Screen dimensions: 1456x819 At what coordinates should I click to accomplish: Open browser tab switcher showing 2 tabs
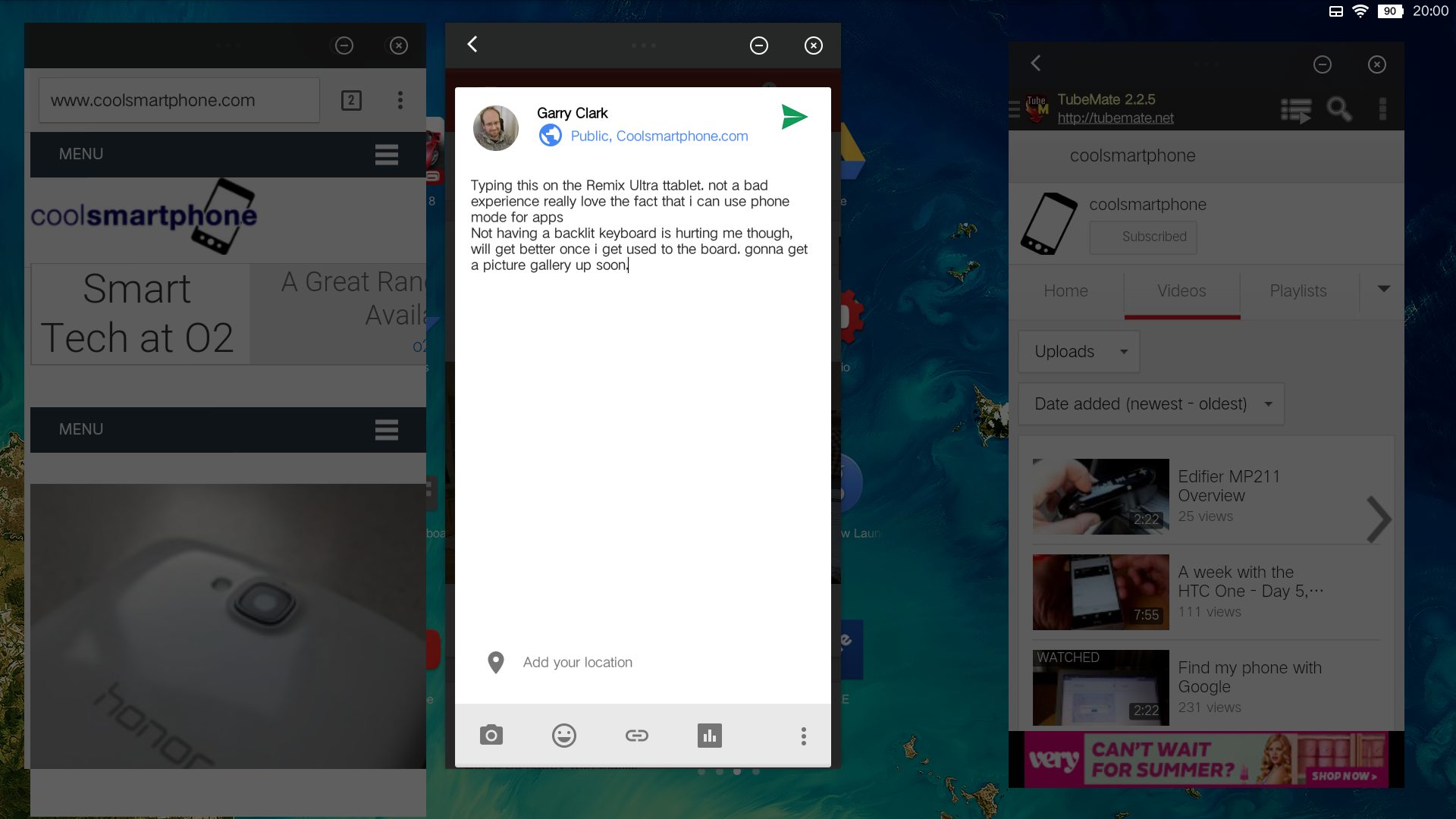tap(351, 100)
